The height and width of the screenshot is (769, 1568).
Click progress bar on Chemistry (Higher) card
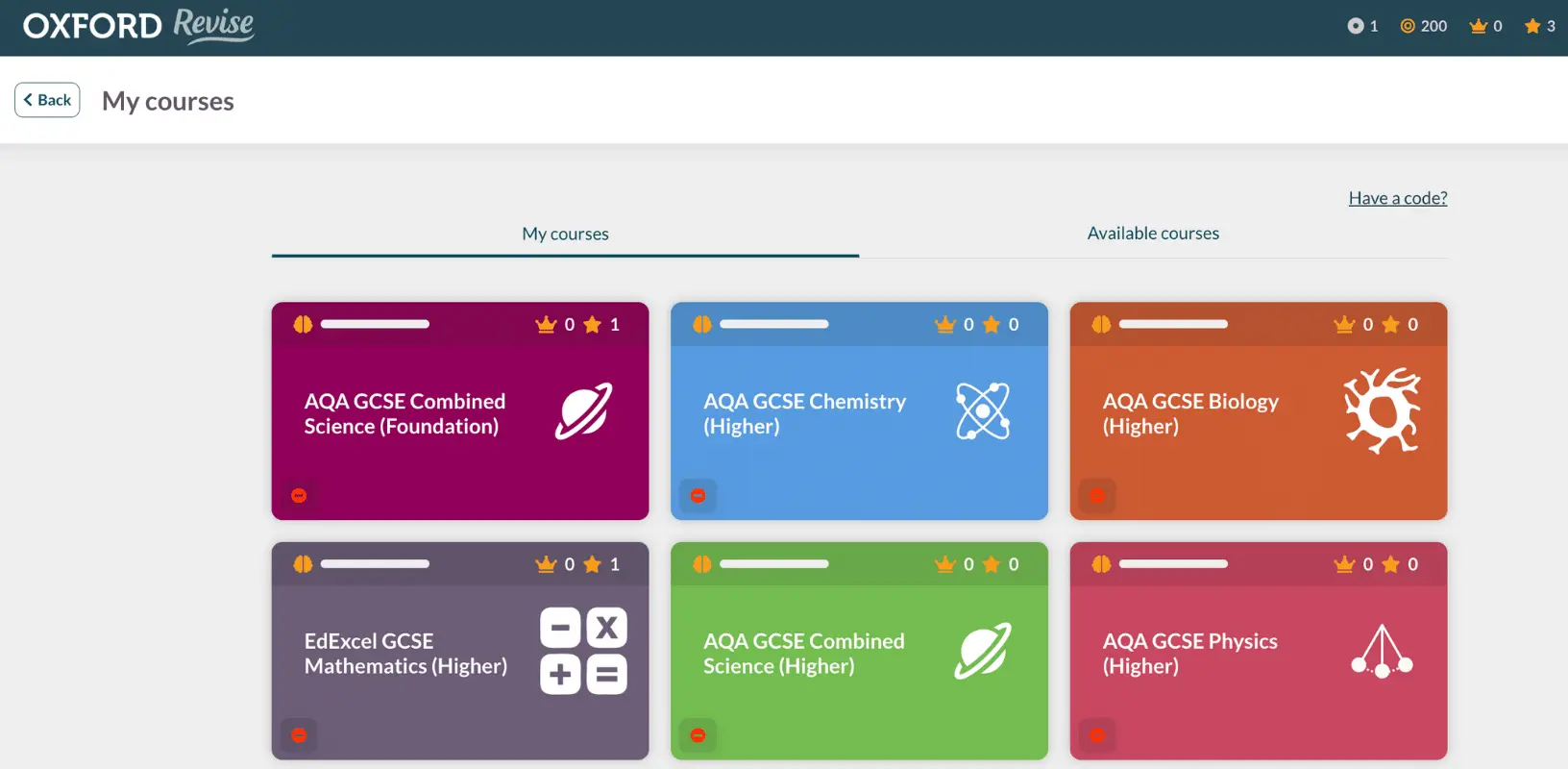point(774,324)
